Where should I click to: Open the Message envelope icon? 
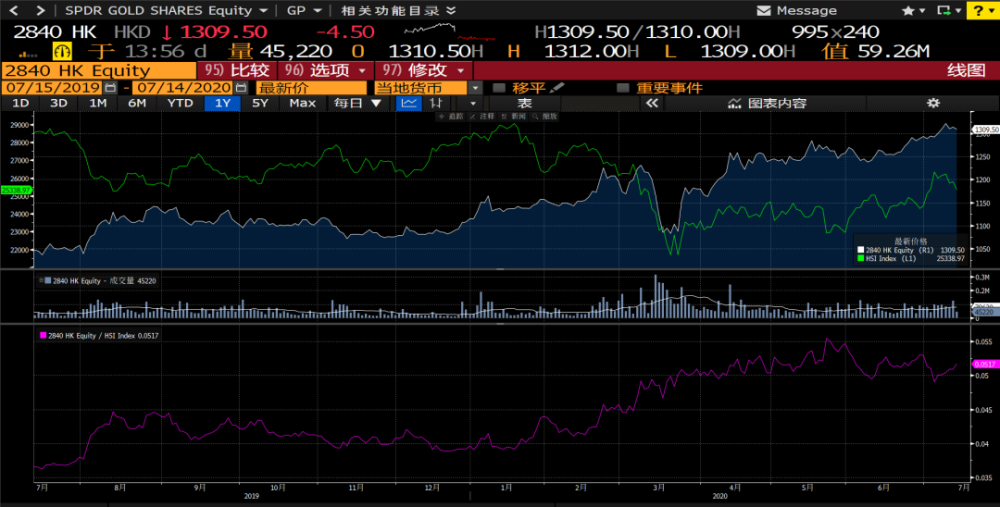coord(763,11)
